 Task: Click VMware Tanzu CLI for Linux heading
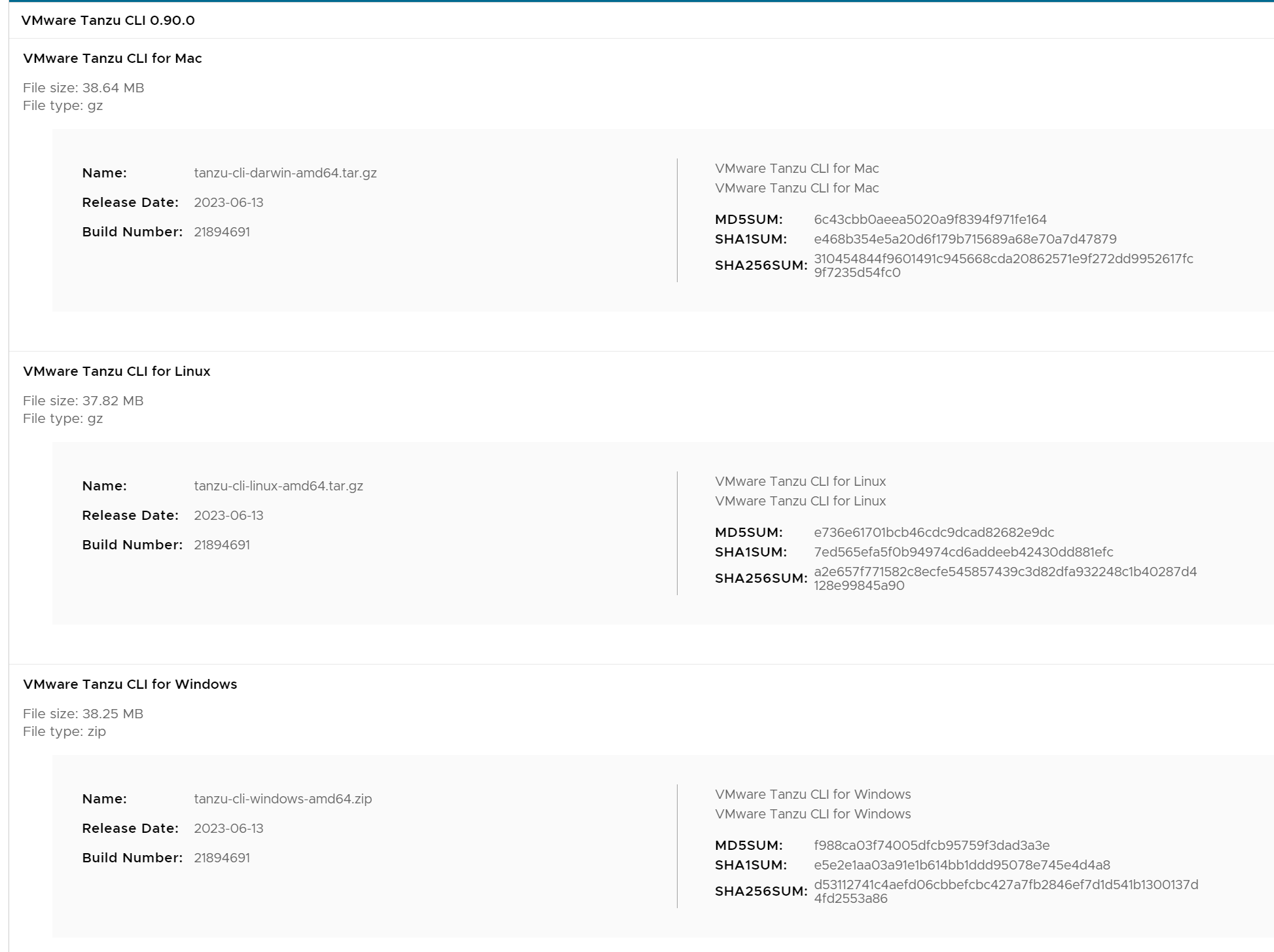pyautogui.click(x=117, y=371)
